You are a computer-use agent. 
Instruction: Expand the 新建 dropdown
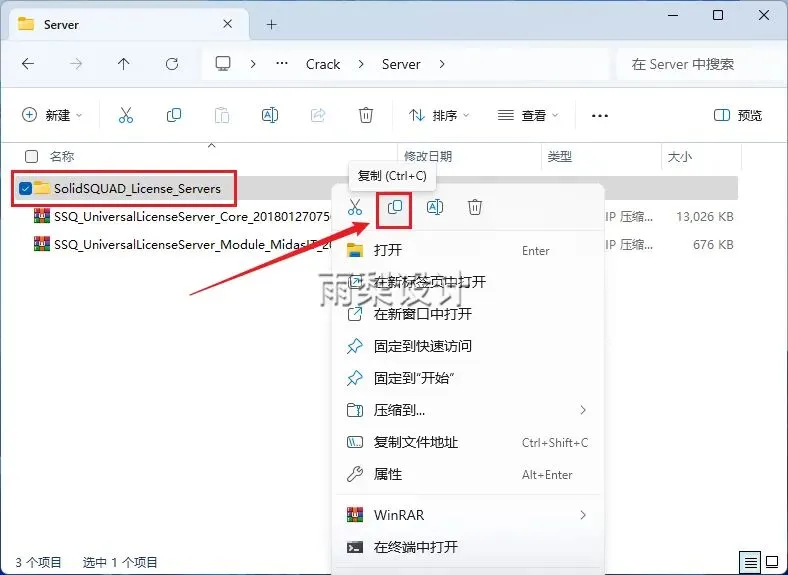52,115
